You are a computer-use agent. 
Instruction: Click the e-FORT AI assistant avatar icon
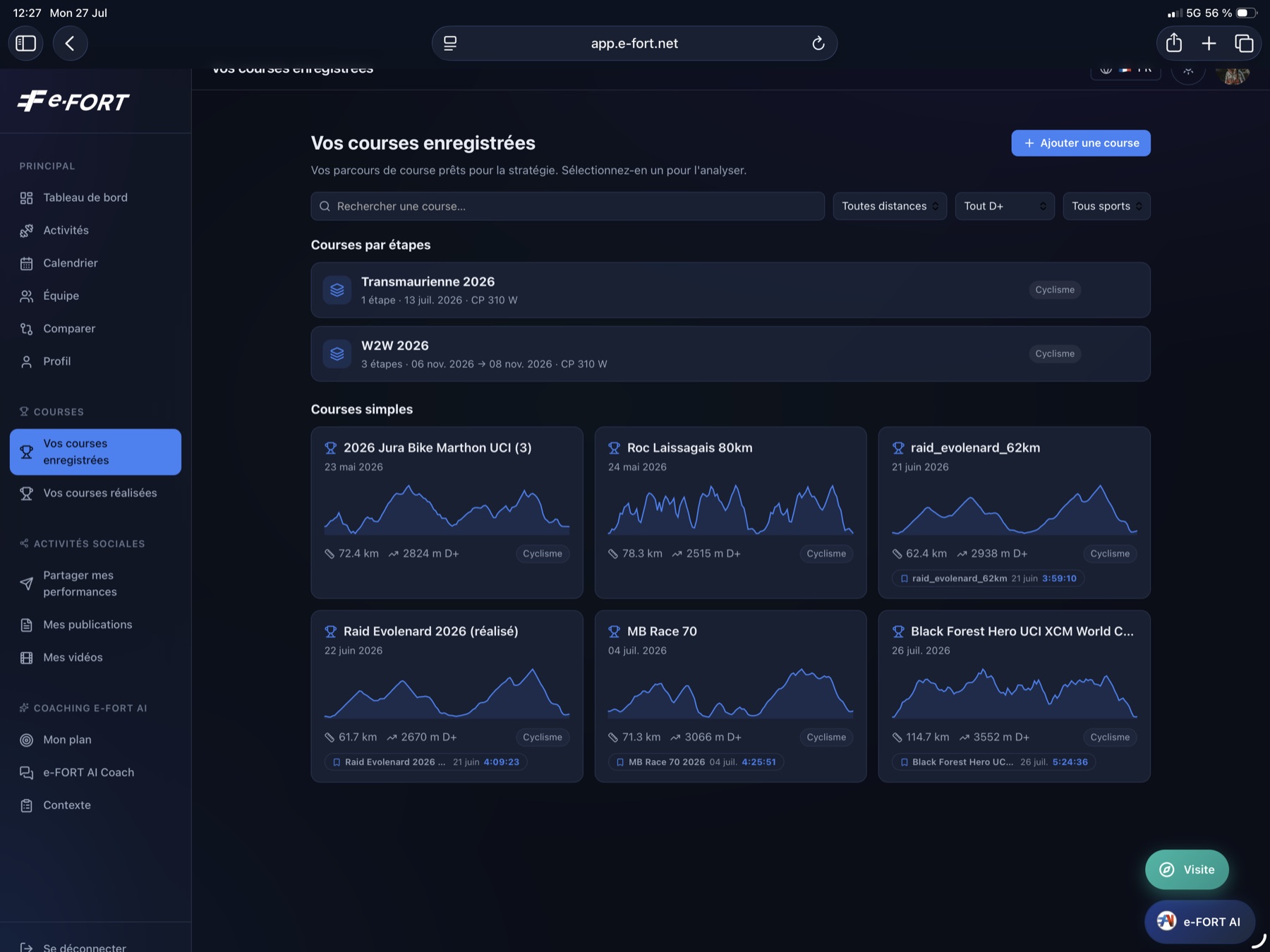pyautogui.click(x=1166, y=922)
